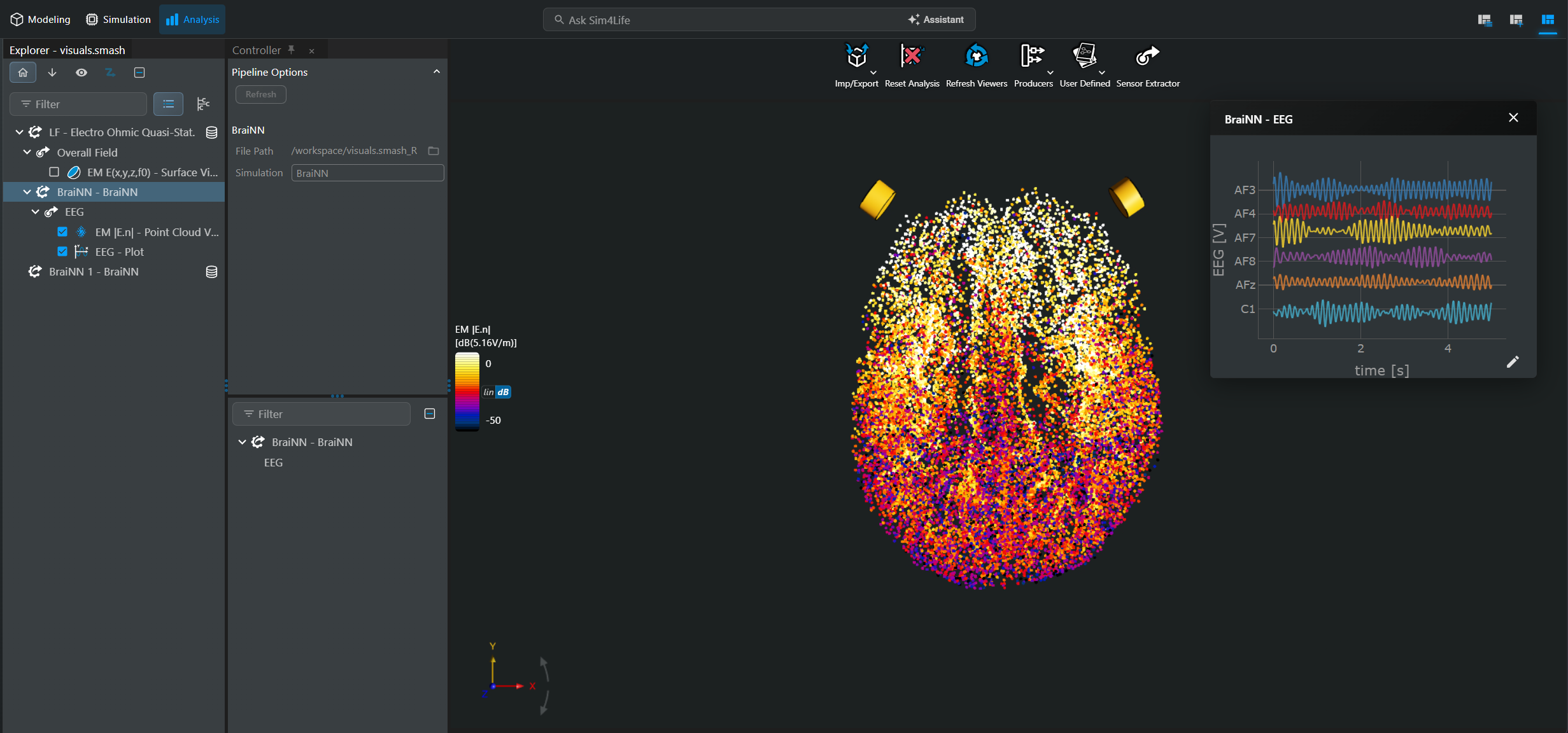Open the Assistant button

[936, 20]
